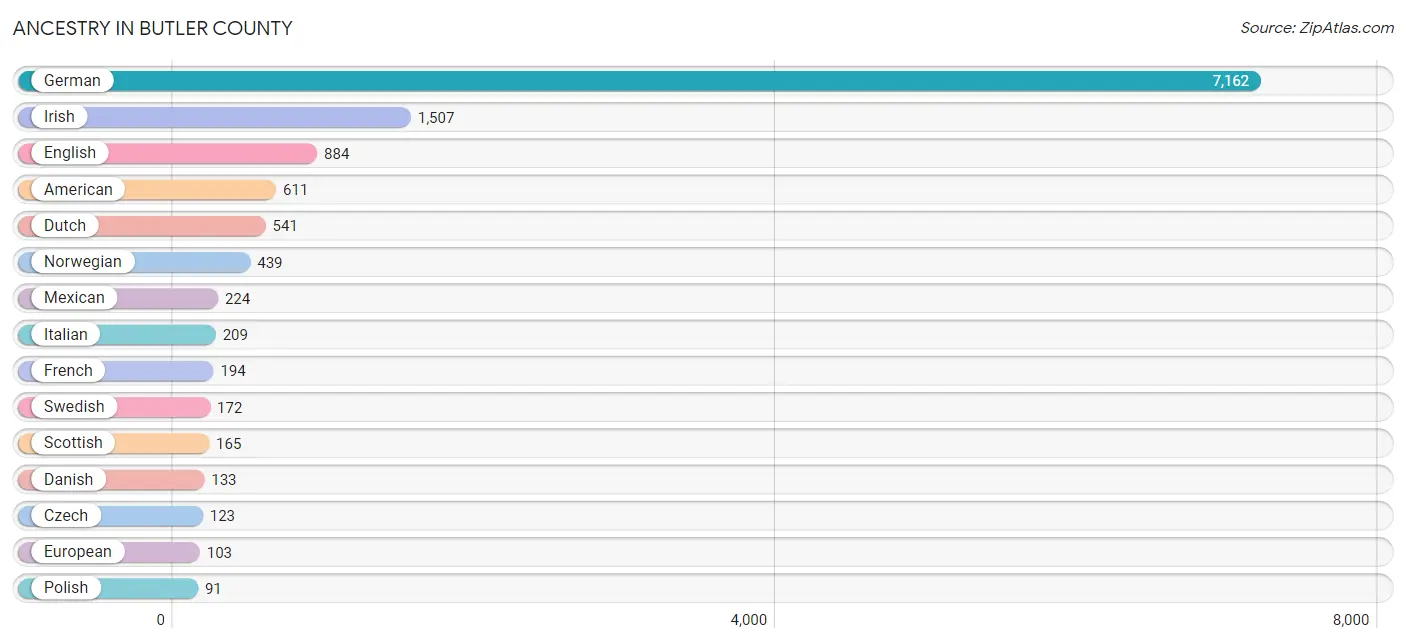Screen dimensions: 1406x644
Task: Click the American value 611
Action: pos(295,190)
